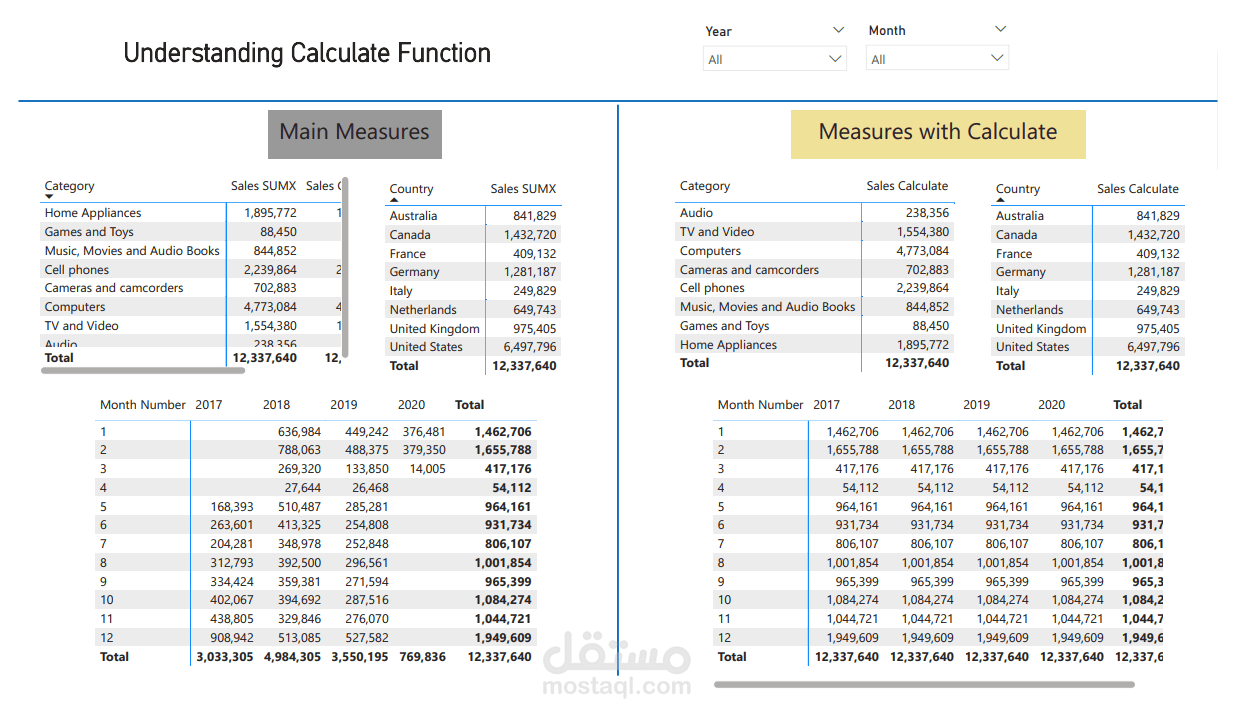Click the Understanding Calculate Function title
Screen dimensions: 1234x713
[x=307, y=53]
